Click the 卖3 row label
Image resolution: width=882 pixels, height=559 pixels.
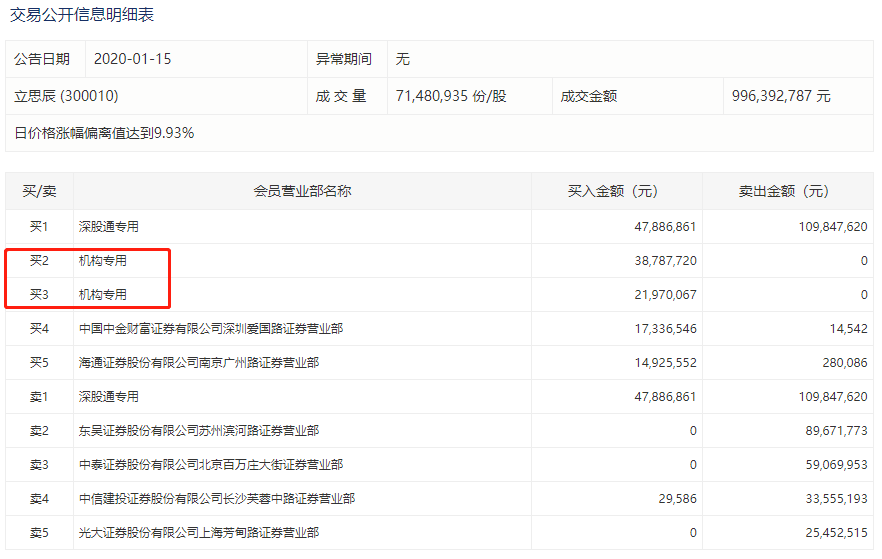[39, 465]
